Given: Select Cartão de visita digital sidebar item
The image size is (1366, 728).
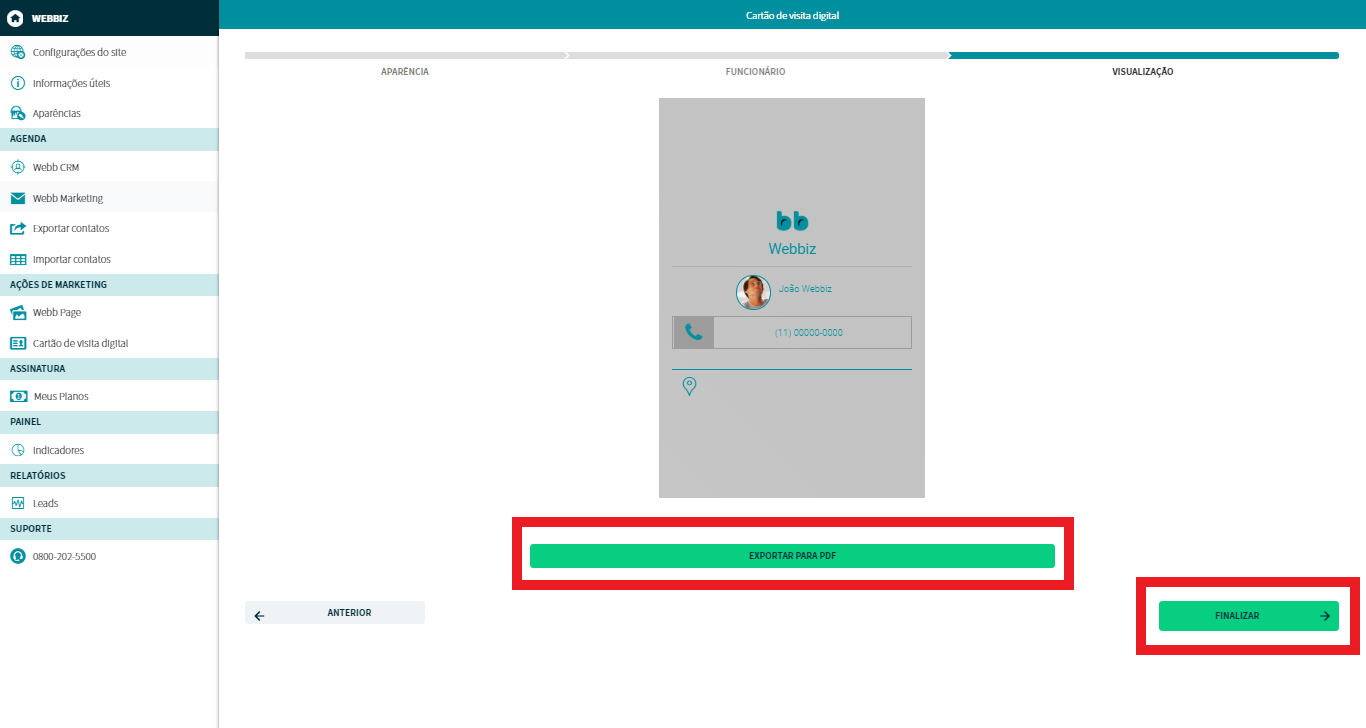Looking at the screenshot, I should tap(80, 343).
